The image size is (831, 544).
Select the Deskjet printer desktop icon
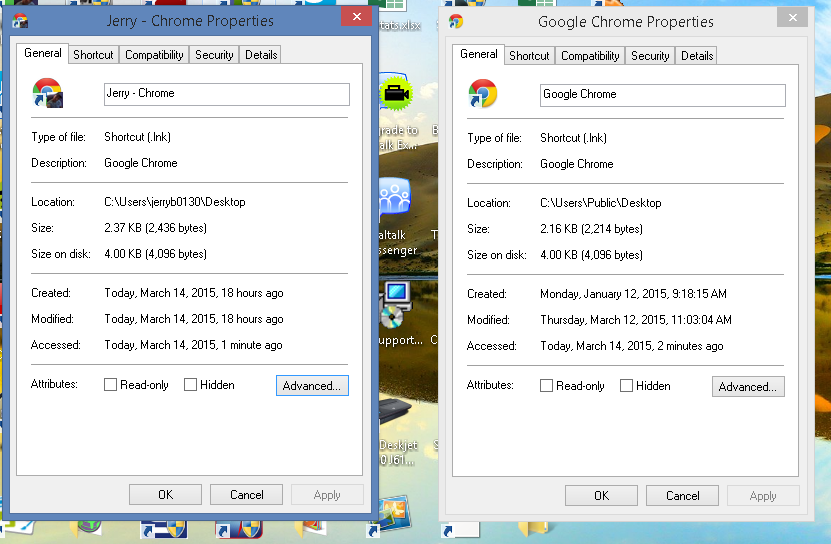395,411
